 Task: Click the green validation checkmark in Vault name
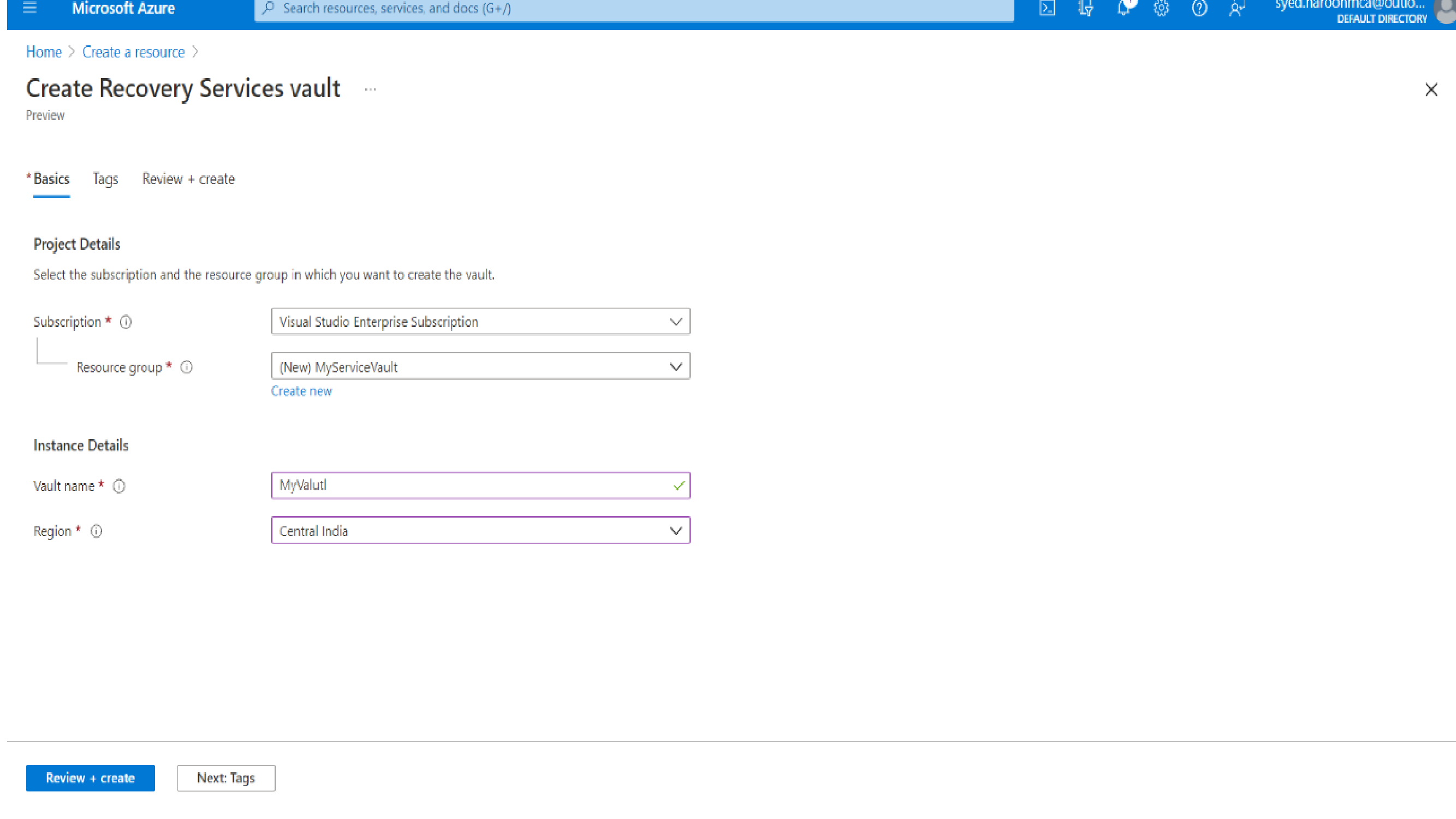click(679, 485)
